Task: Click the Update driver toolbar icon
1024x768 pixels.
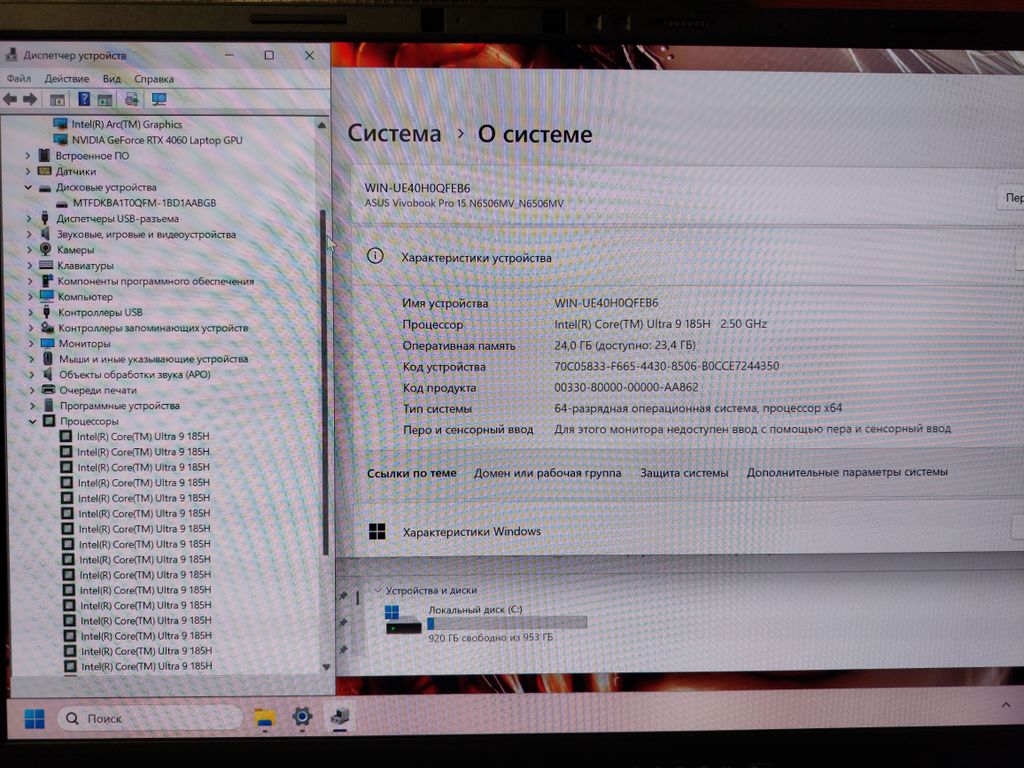Action: (131, 99)
